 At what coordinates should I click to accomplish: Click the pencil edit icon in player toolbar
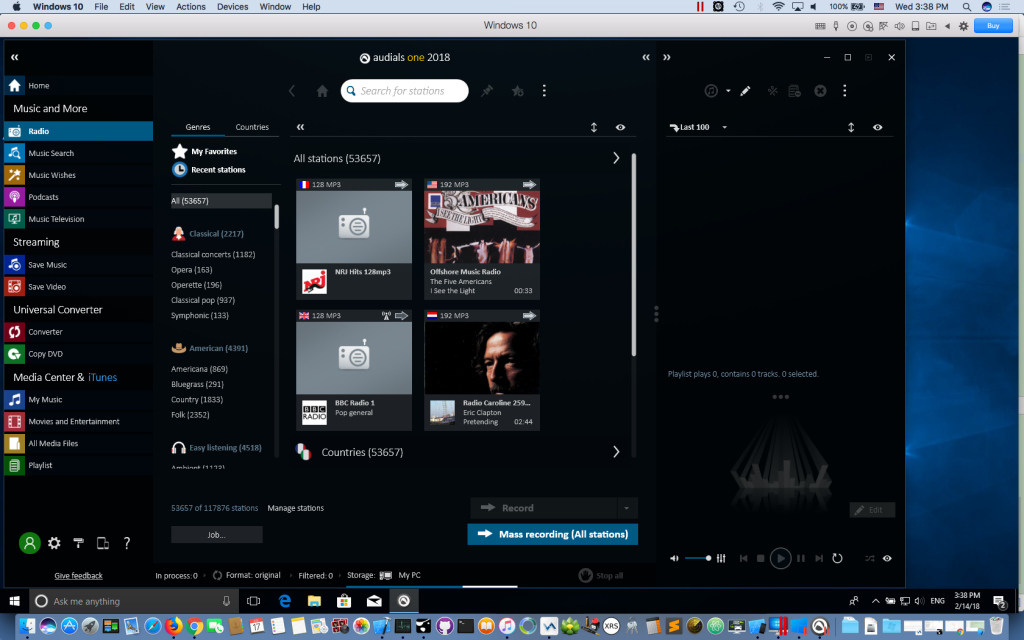(745, 91)
